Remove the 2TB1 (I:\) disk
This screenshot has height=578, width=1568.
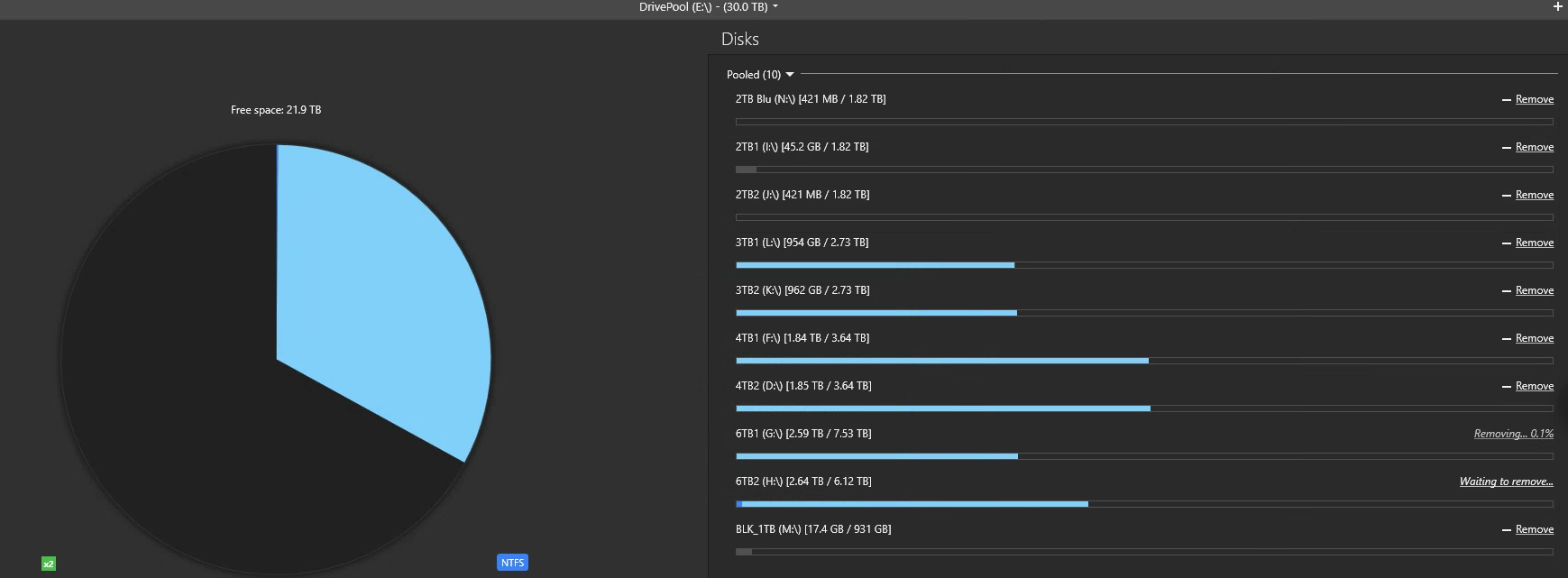(x=1534, y=147)
